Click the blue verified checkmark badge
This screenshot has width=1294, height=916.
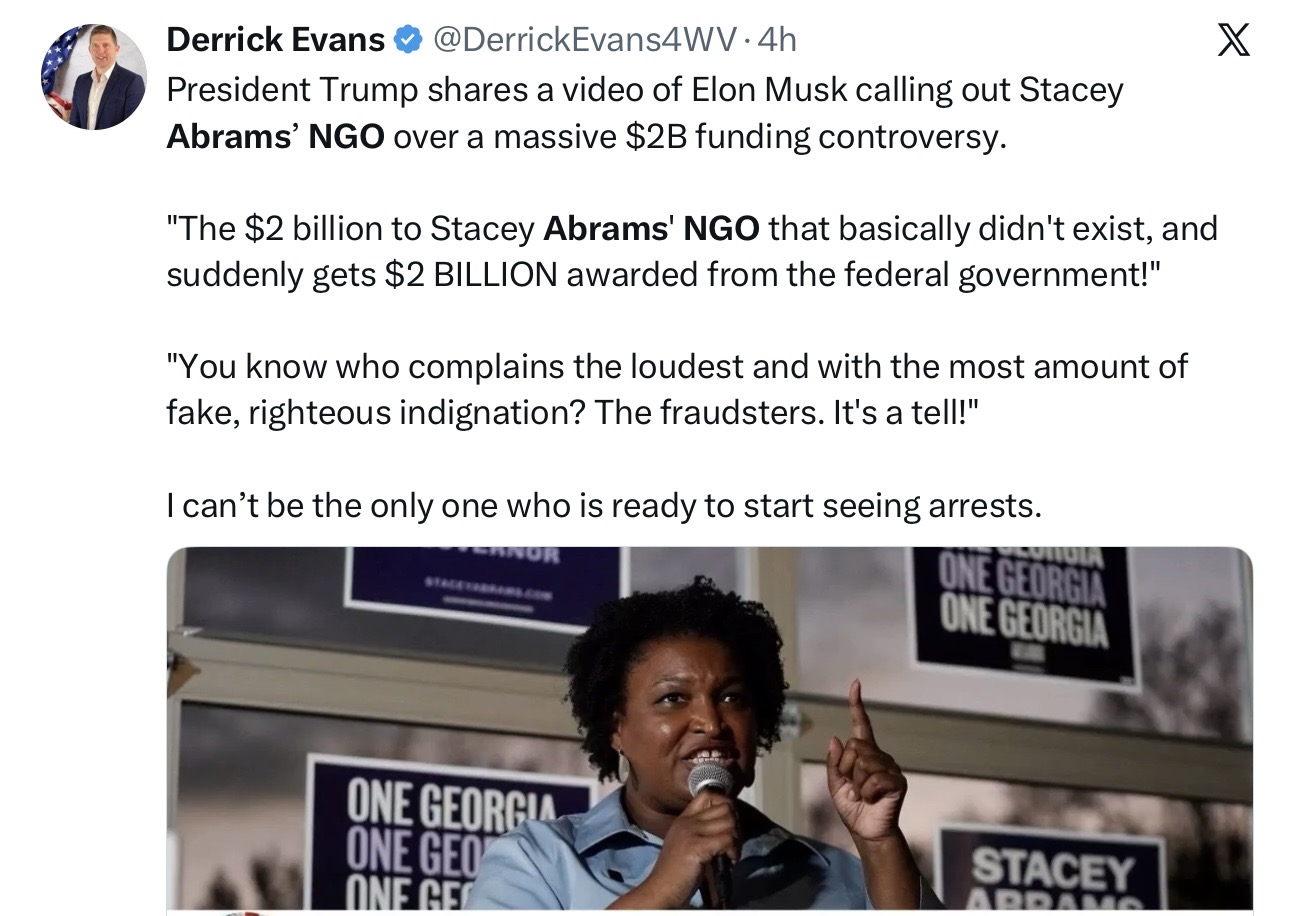click(407, 40)
